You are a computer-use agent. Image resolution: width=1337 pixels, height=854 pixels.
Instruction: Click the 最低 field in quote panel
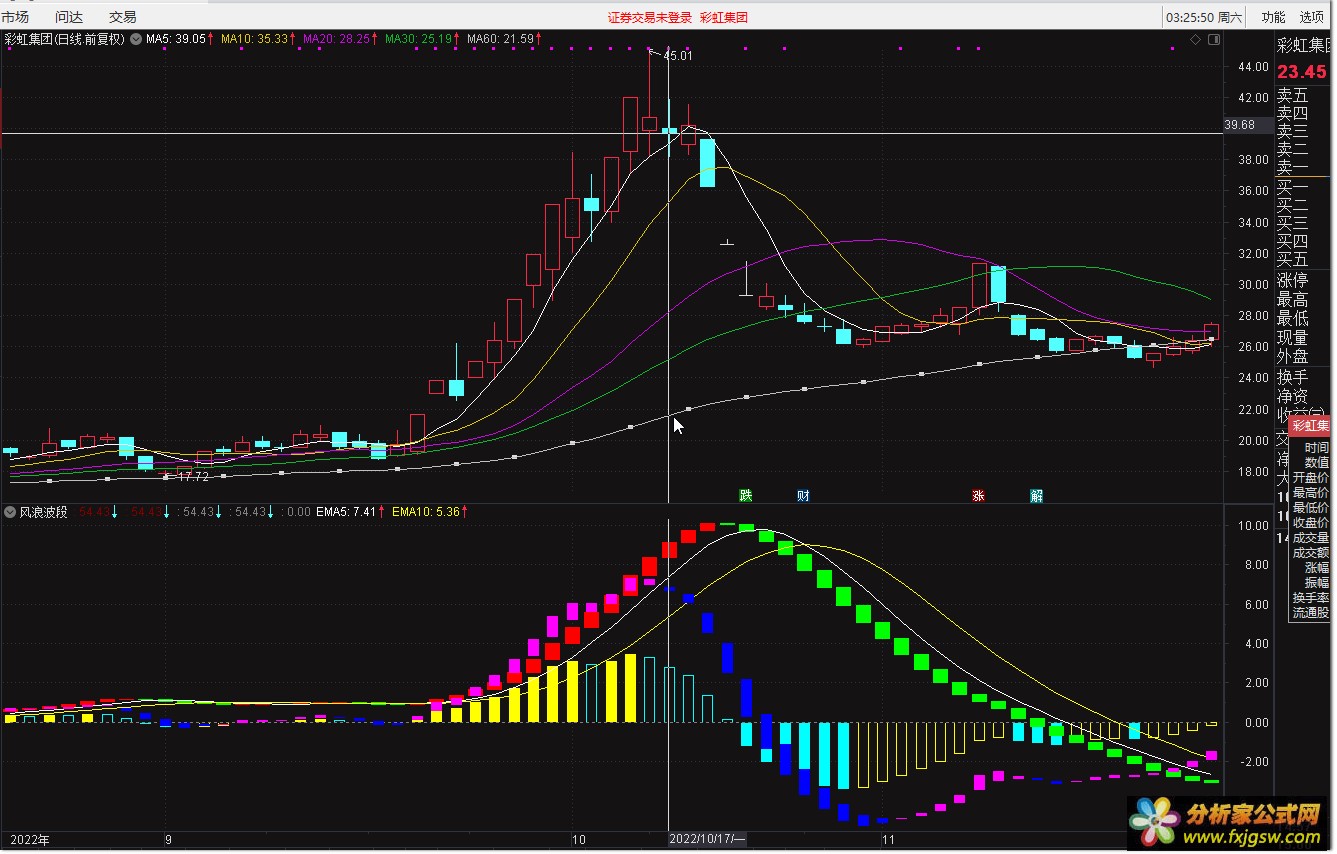click(x=1292, y=319)
